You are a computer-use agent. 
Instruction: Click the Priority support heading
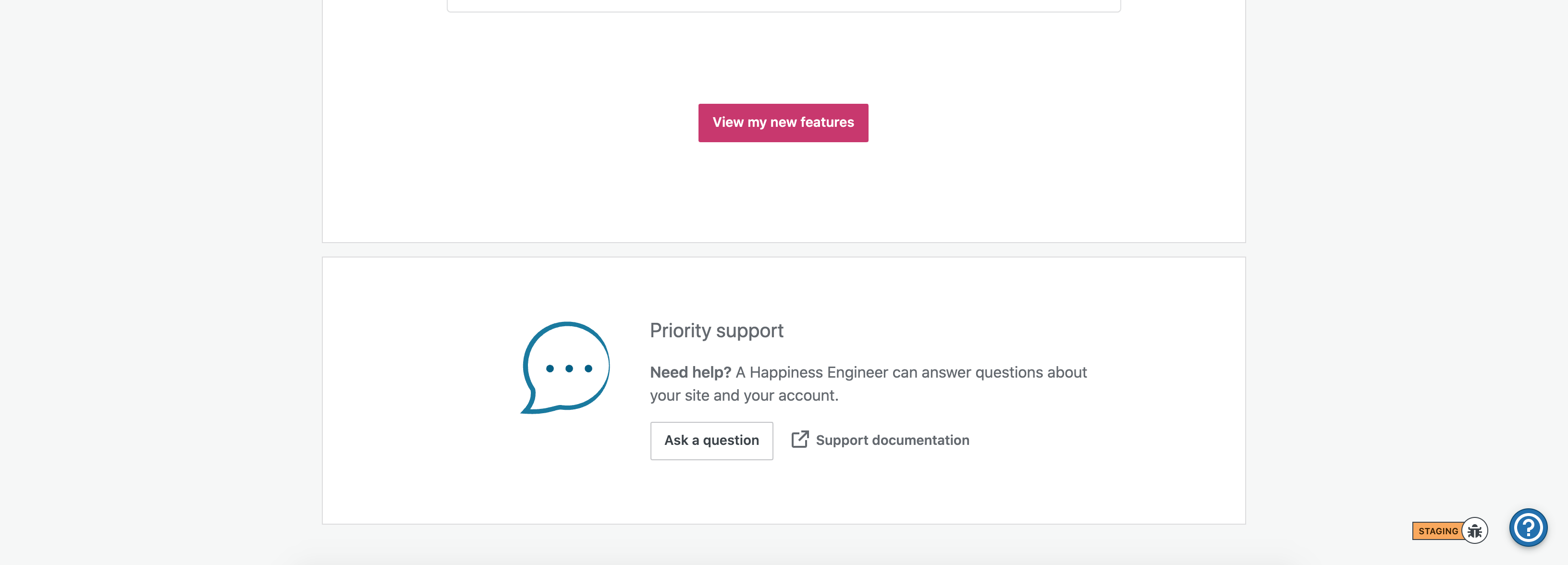pos(716,330)
